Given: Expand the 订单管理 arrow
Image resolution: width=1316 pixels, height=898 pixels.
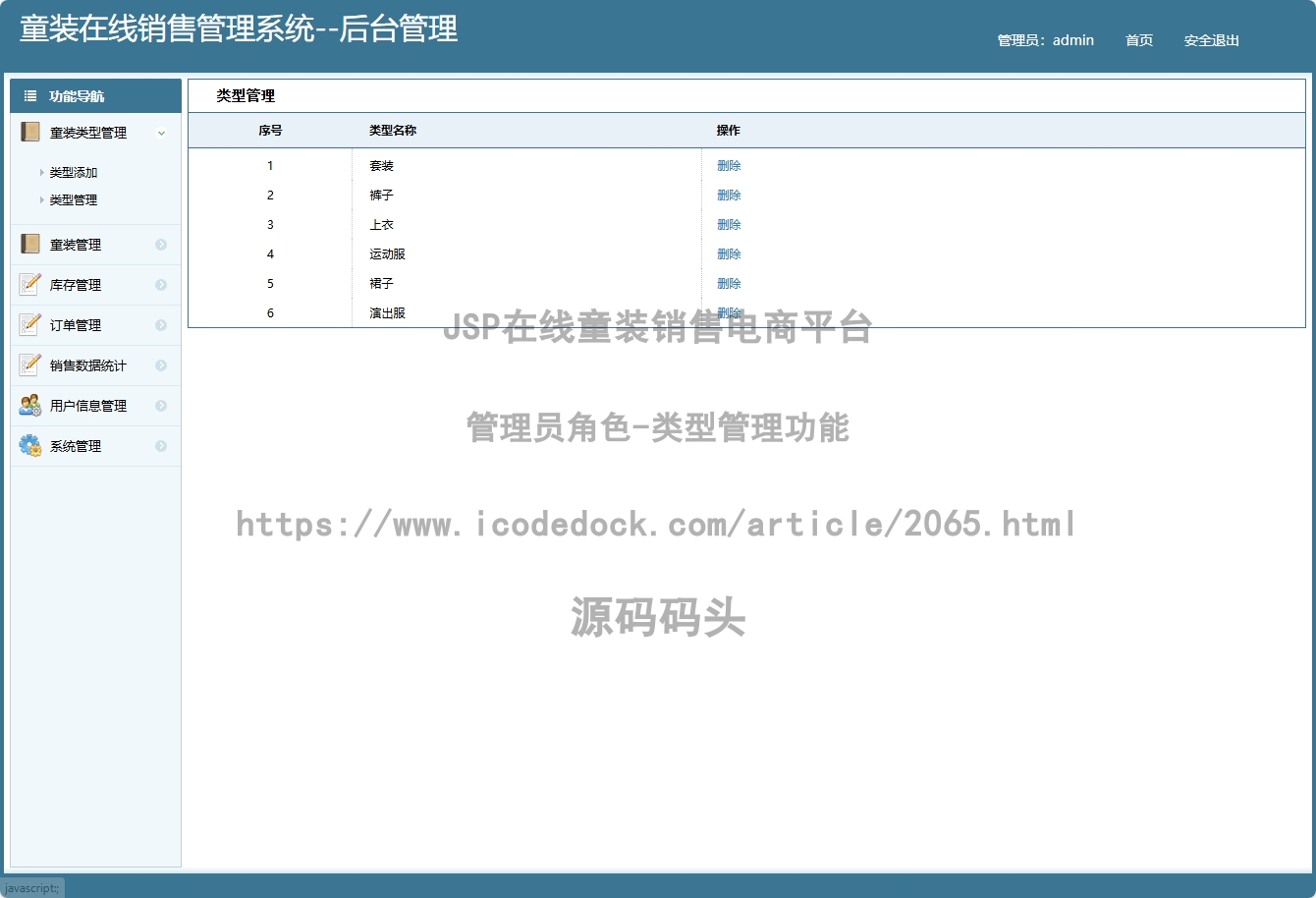Looking at the screenshot, I should pos(161,325).
